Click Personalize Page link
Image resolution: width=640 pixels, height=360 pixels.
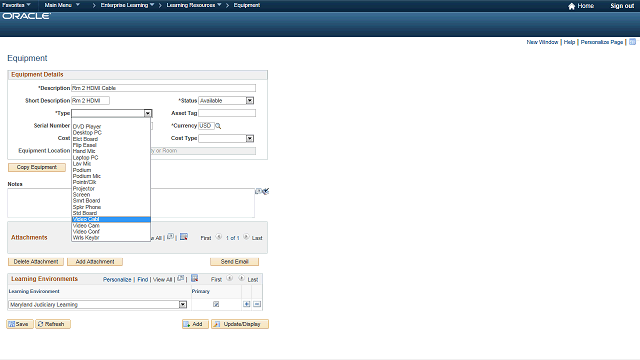[602, 42]
